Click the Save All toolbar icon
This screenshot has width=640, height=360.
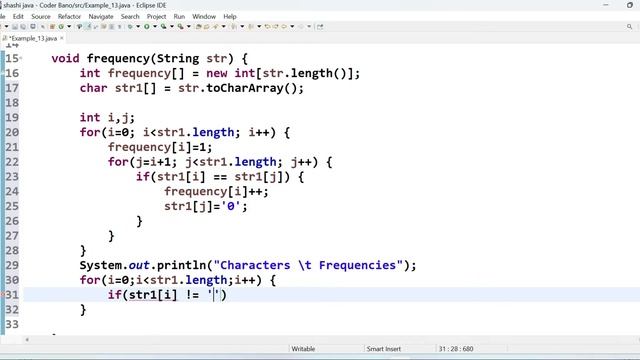point(23,27)
